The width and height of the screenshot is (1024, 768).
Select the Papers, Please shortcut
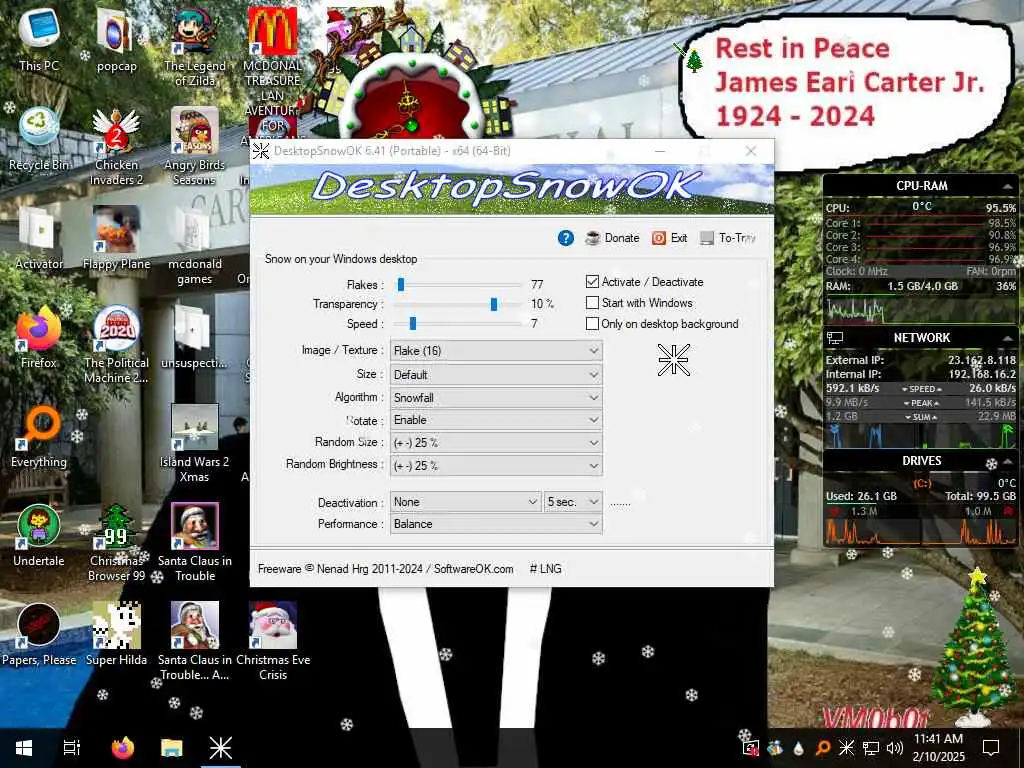pos(39,635)
